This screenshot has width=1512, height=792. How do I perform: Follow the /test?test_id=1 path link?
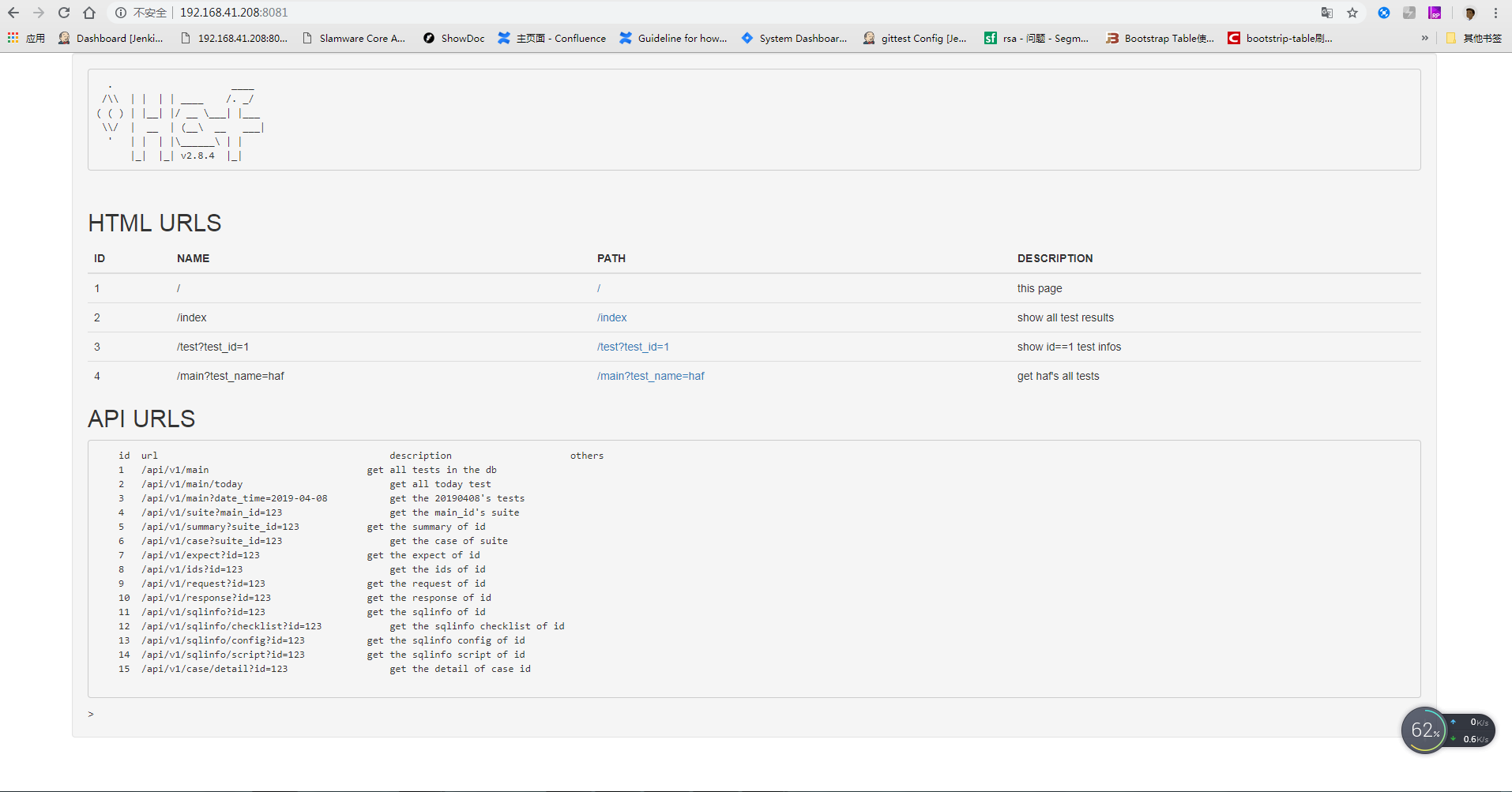pos(633,347)
